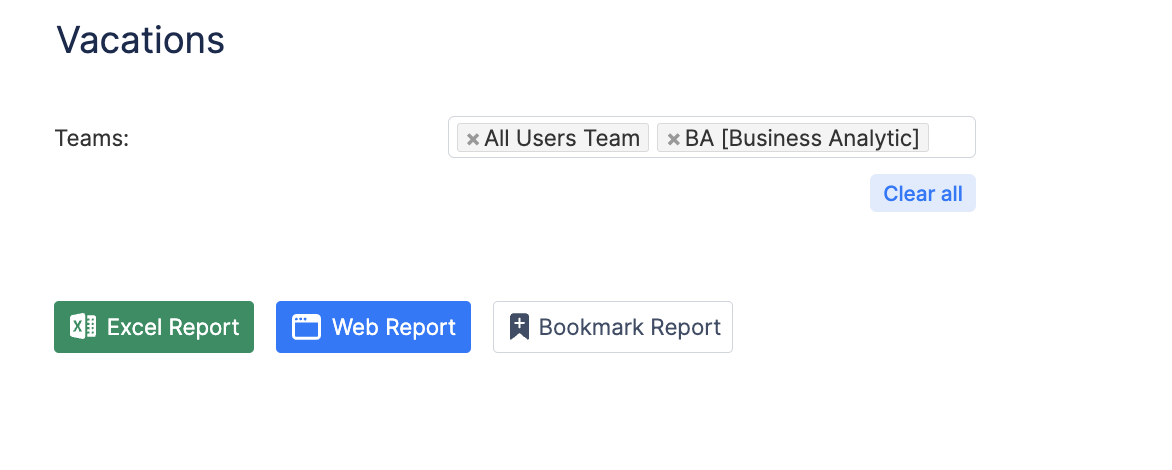Remove the All Users Team tag
Screen dimensions: 1172x470
coord(473,139)
